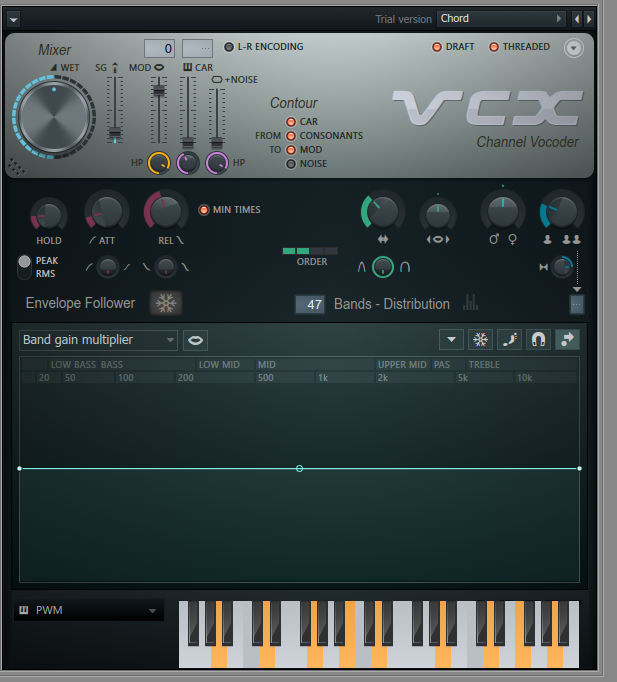The width and height of the screenshot is (617, 682).
Task: Toggle Contour MOD option
Action: point(304,150)
